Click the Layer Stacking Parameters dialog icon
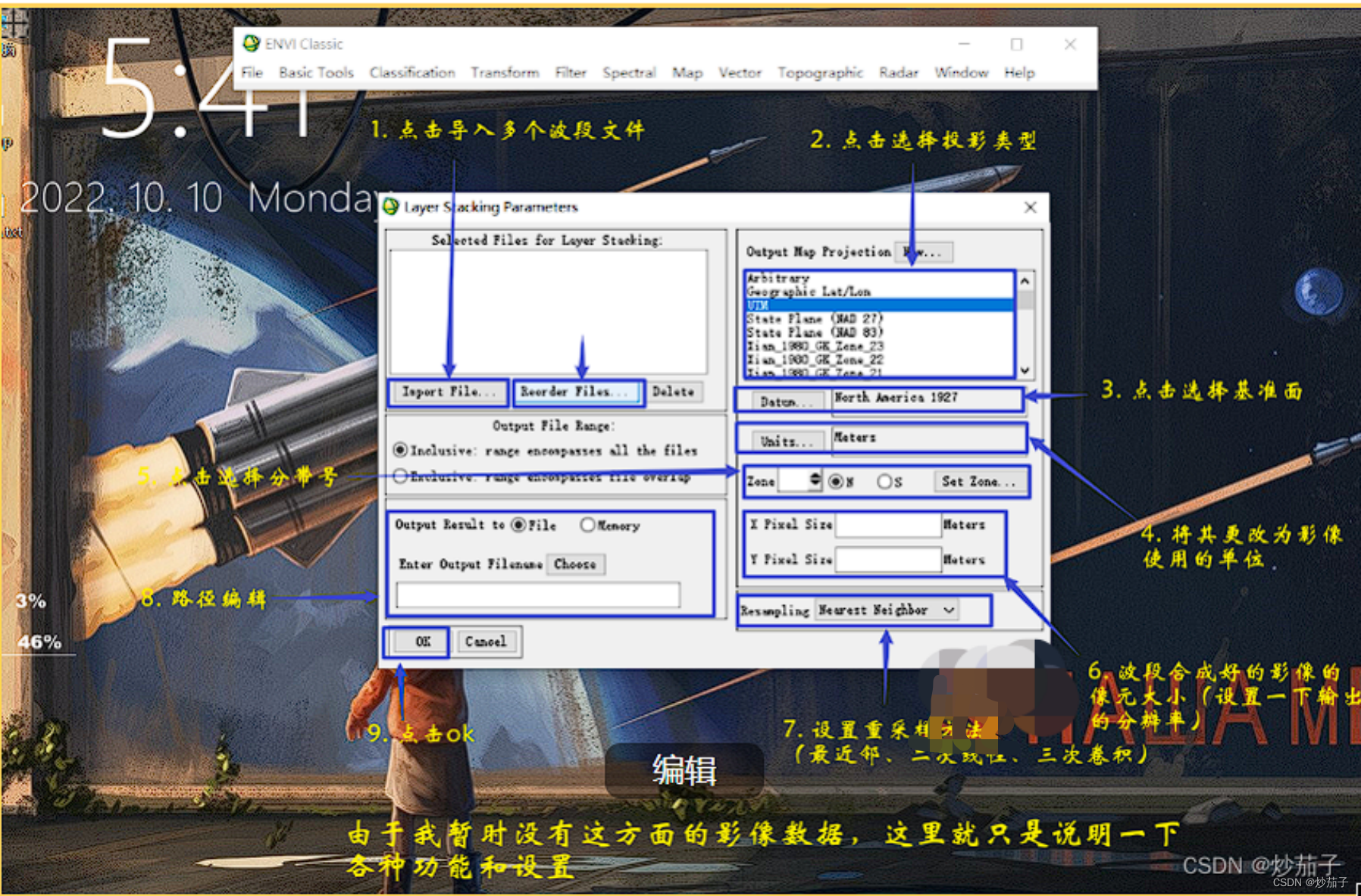This screenshot has height=896, width=1361. point(391,207)
